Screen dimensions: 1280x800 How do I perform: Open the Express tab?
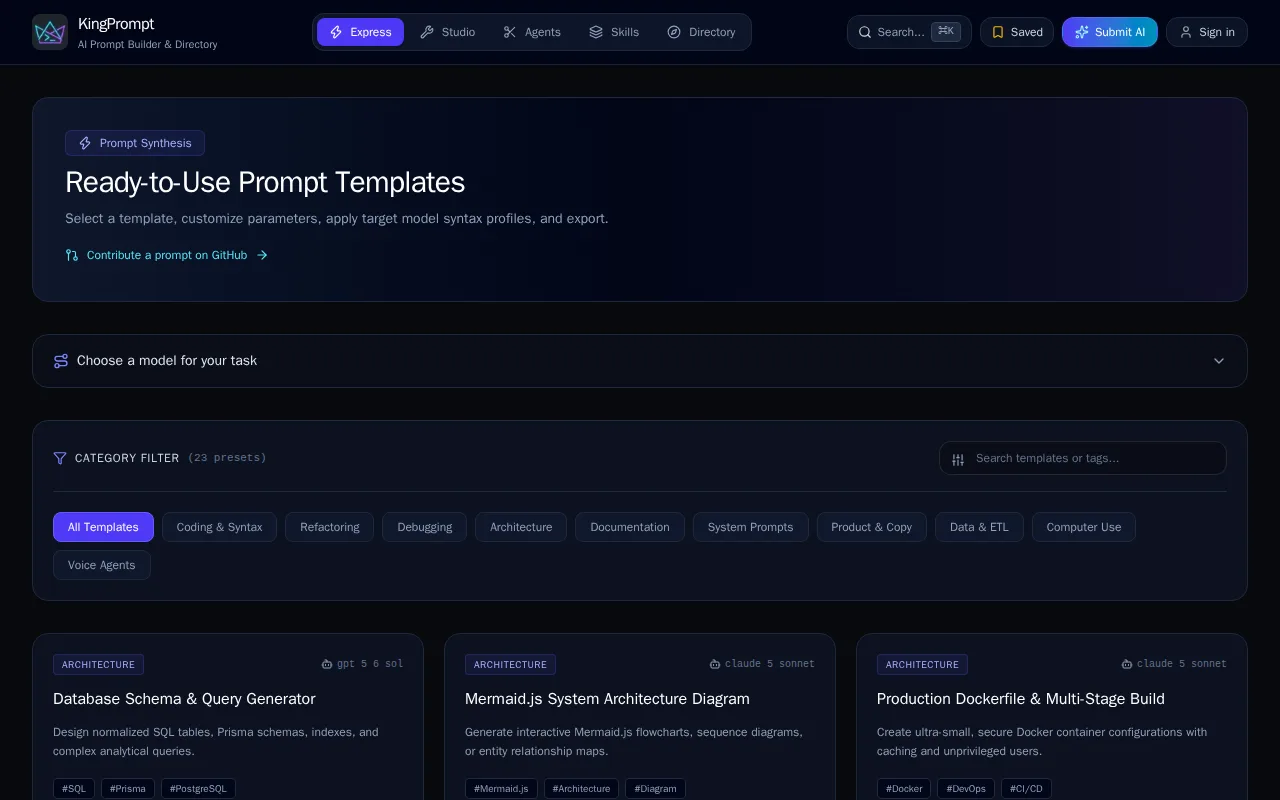360,32
